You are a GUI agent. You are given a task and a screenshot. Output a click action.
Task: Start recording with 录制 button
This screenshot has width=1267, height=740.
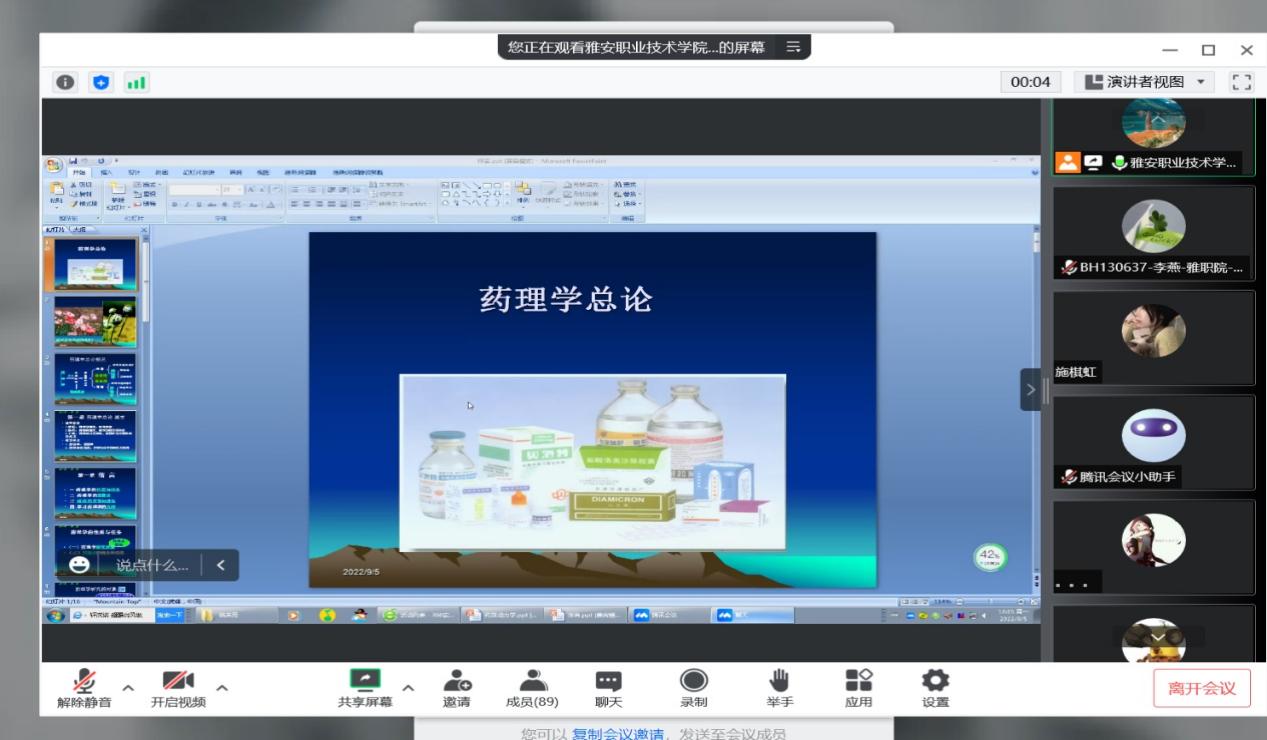[x=693, y=688]
